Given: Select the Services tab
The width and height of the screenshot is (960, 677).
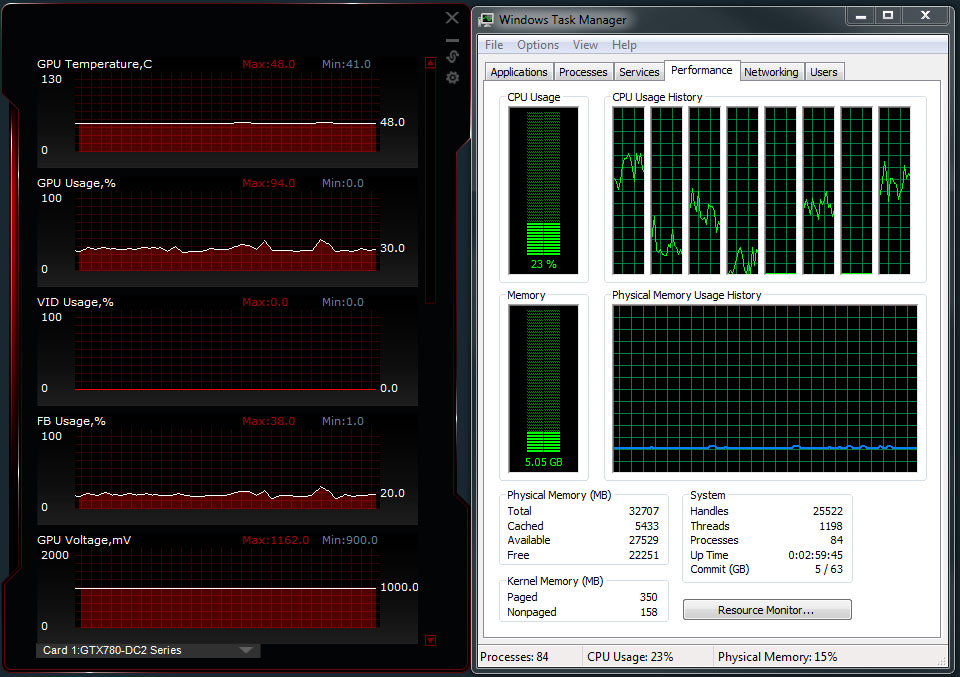Looking at the screenshot, I should (639, 72).
